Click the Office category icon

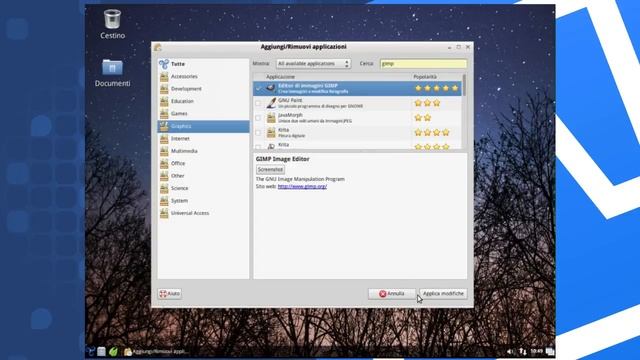(x=164, y=163)
